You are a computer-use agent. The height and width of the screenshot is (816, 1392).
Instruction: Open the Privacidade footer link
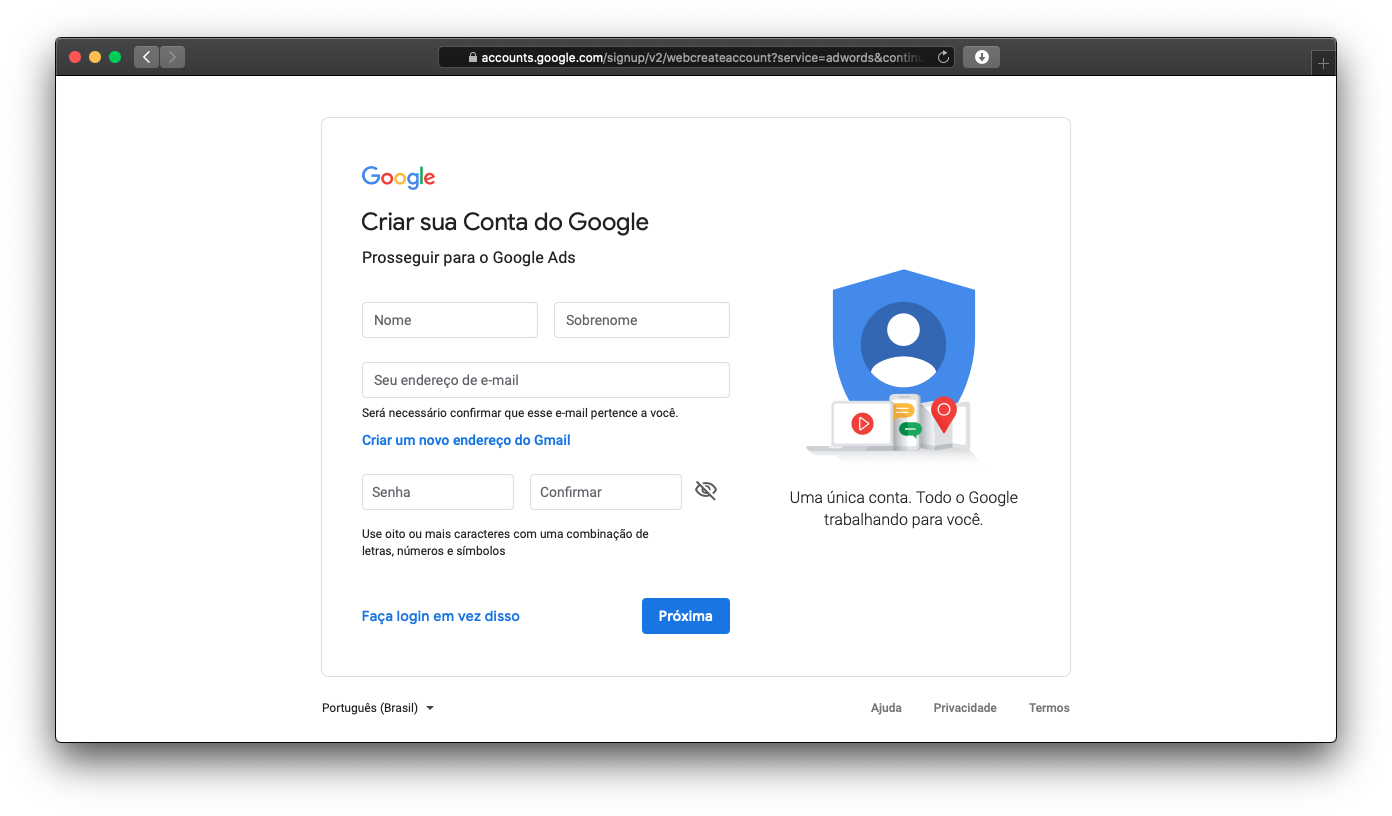click(965, 708)
